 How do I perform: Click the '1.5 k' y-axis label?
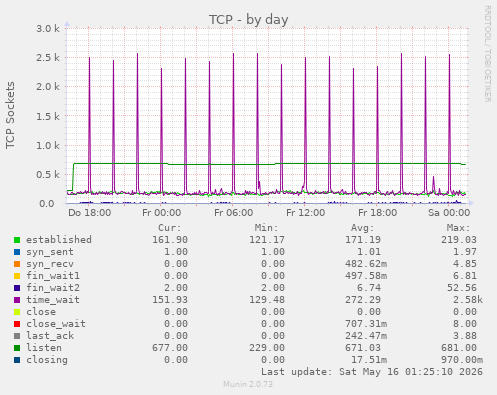pos(48,116)
